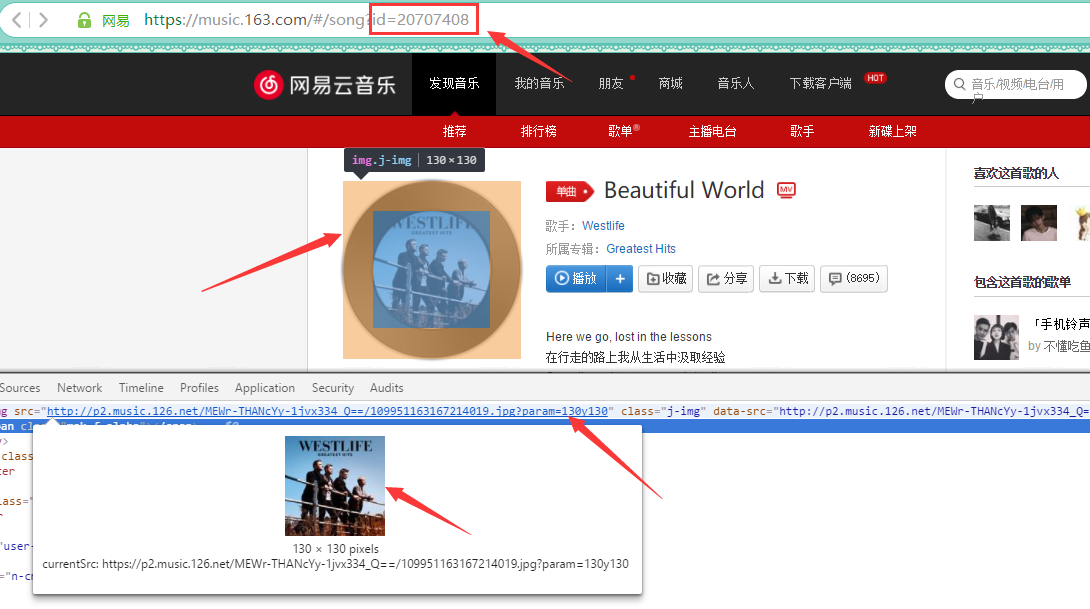The image size is (1090, 609).
Task: Click the browser forward arrow
Action: pos(43,19)
